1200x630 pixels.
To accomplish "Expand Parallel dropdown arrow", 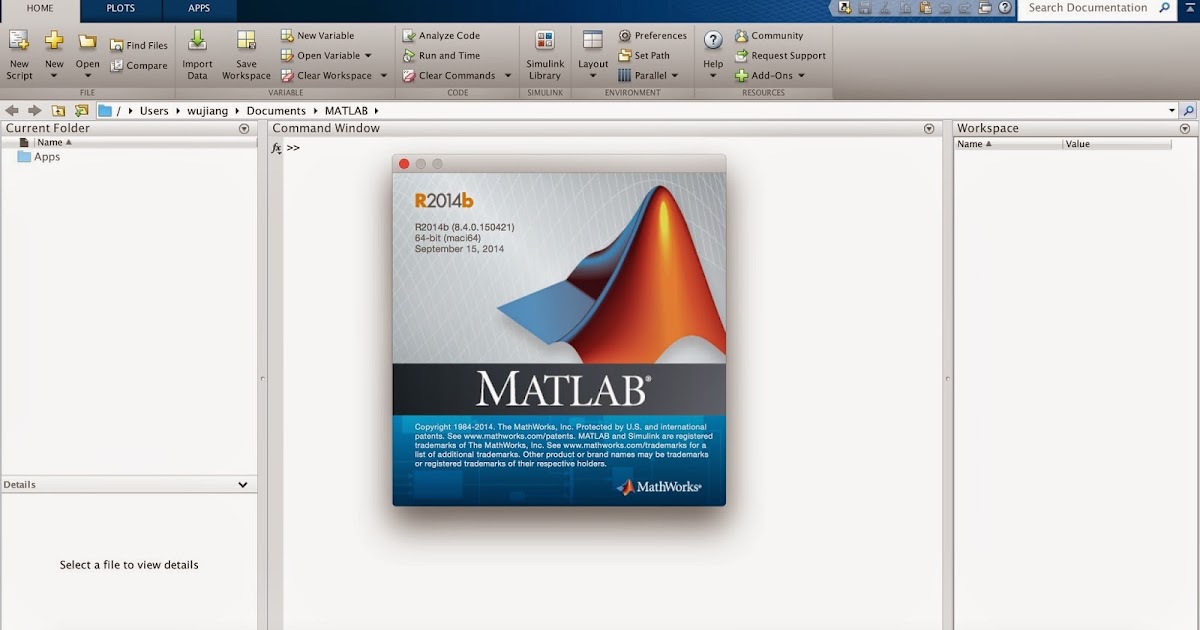I will click(675, 76).
